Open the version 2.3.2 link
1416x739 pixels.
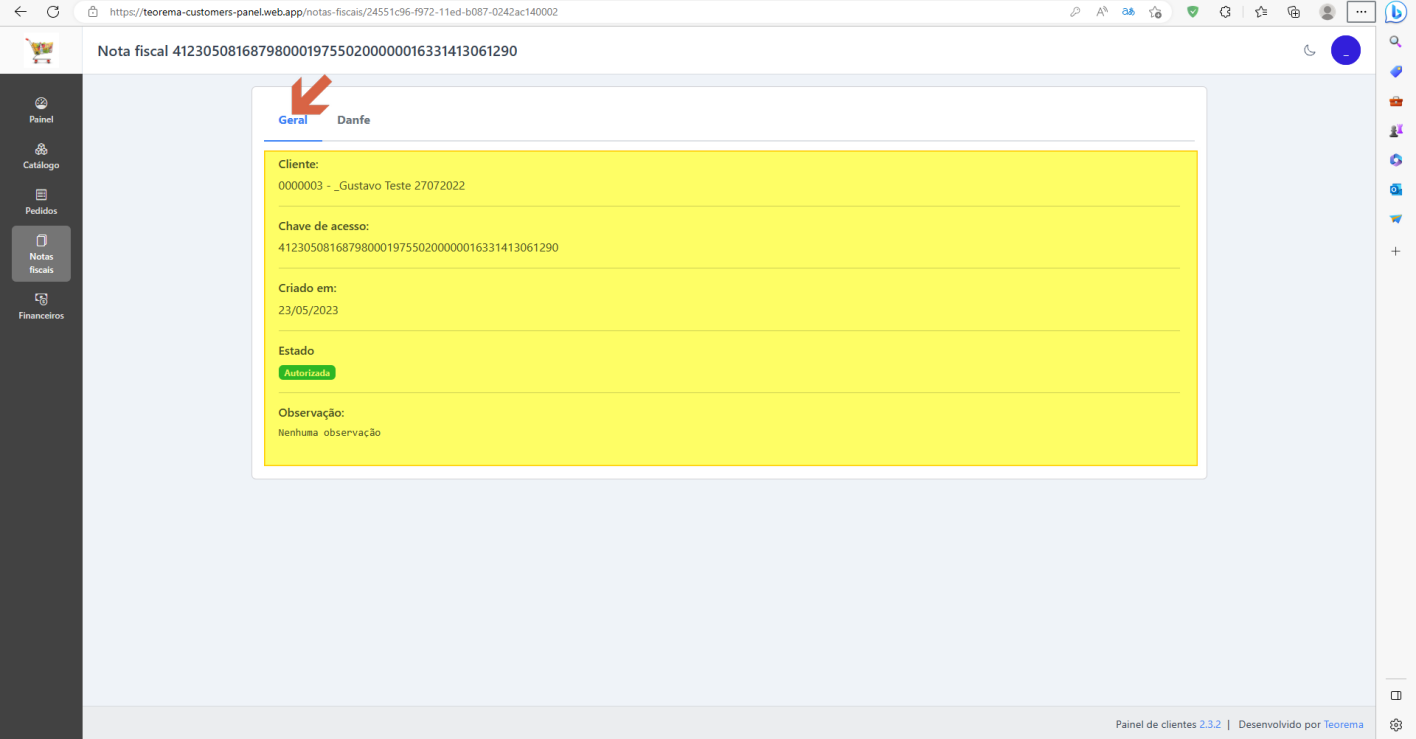[1210, 724]
